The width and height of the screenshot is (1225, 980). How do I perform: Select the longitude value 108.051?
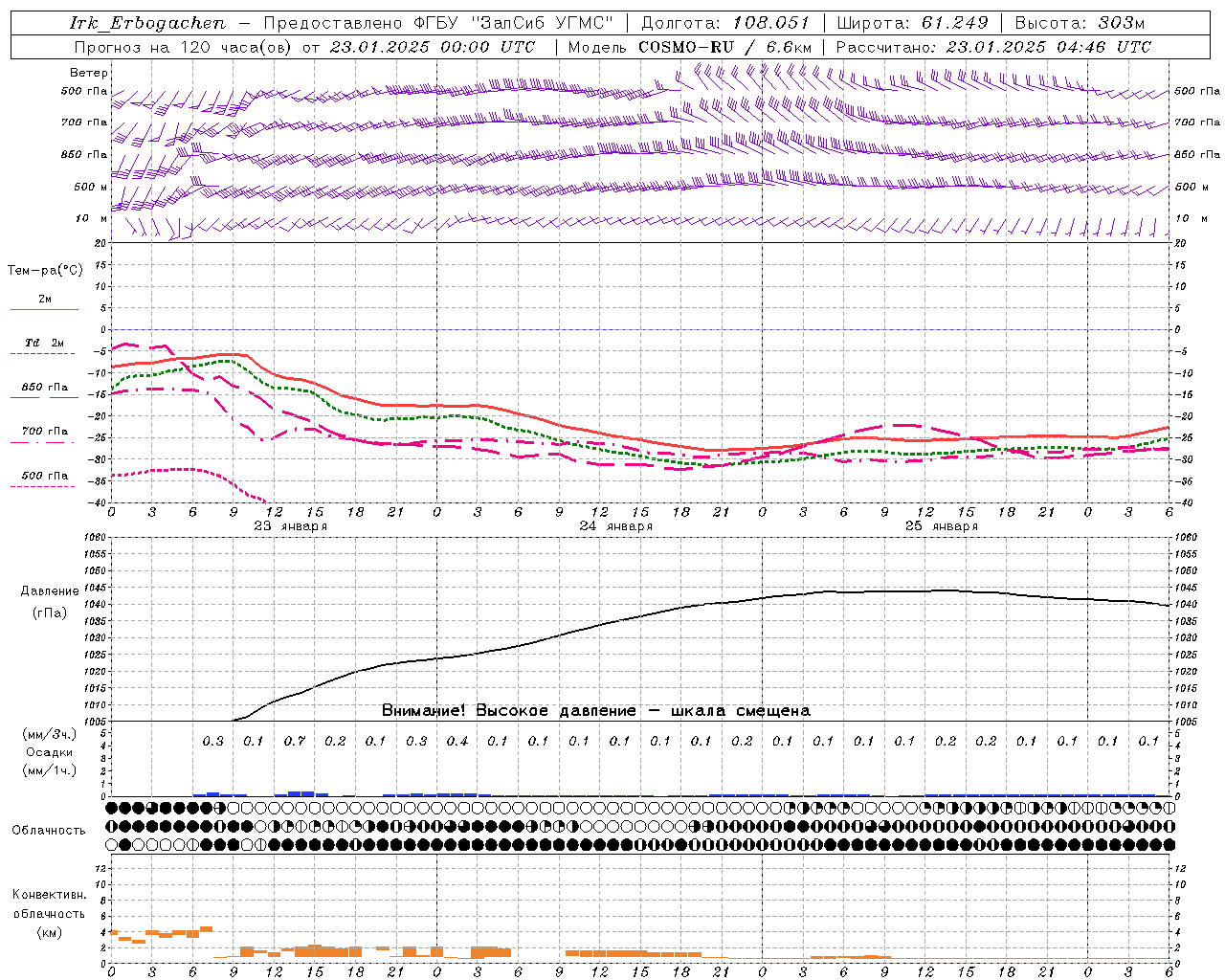[x=771, y=23]
